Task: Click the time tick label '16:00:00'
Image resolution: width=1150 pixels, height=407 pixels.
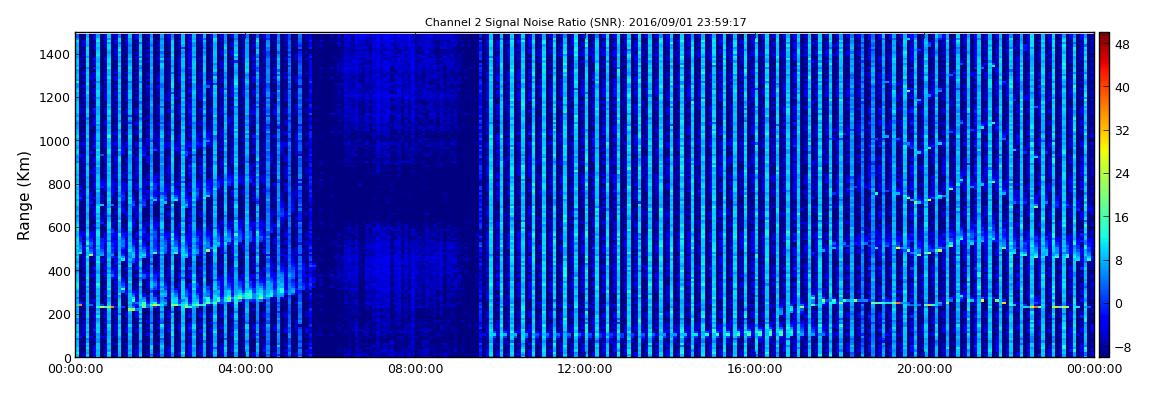Action: [755, 370]
